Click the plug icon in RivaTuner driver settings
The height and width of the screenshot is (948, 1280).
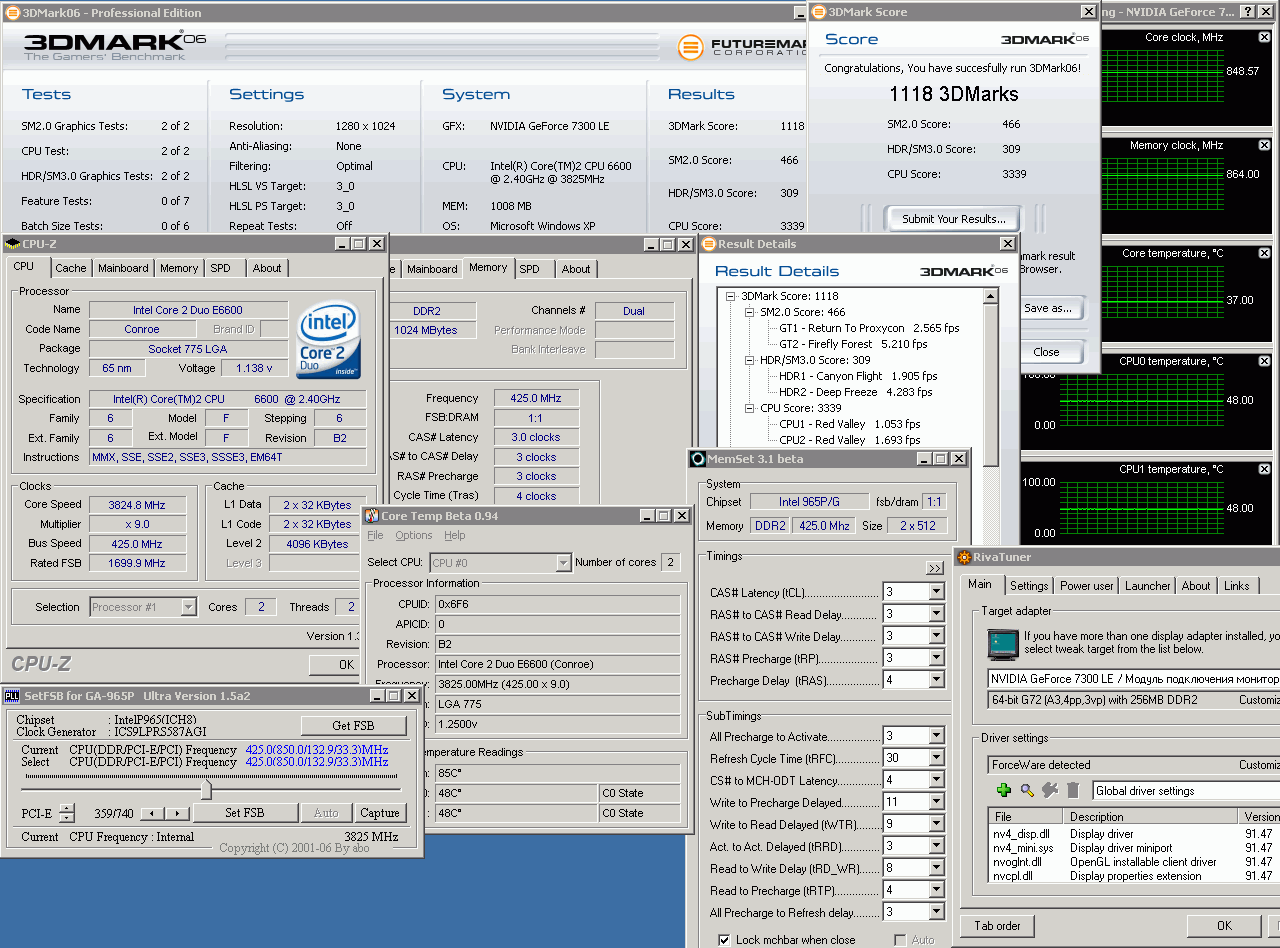click(x=1050, y=790)
